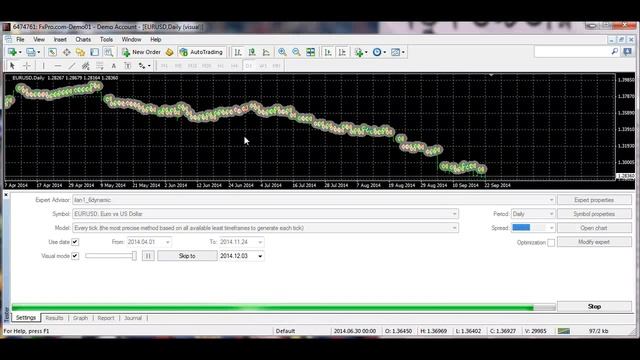The height and width of the screenshot is (360, 640).
Task: Switch chart to line chart style
Action: click(x=266, y=52)
